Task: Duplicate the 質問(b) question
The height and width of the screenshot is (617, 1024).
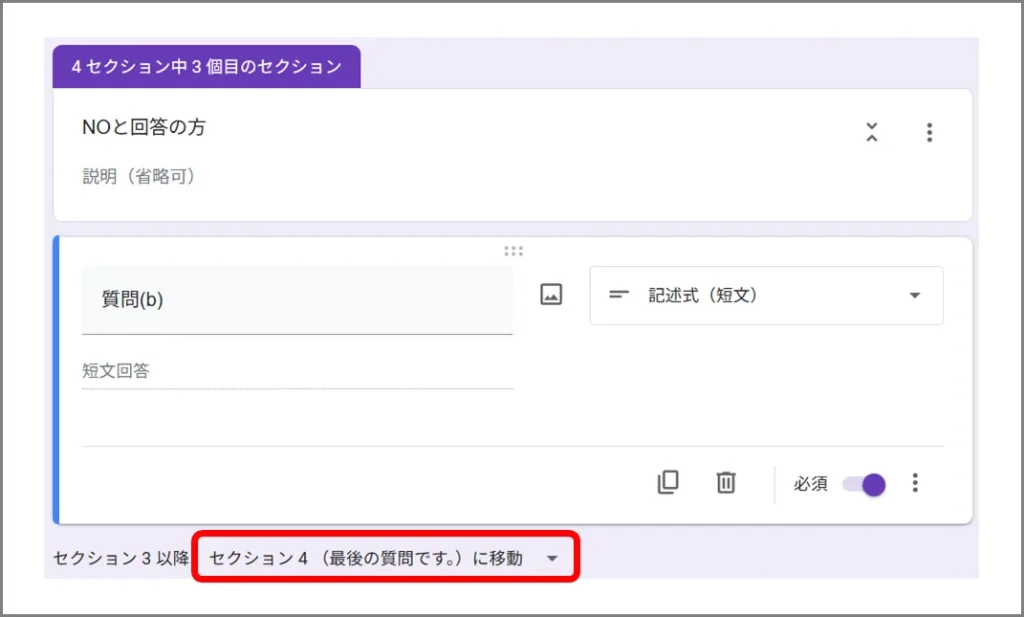Action: (668, 483)
